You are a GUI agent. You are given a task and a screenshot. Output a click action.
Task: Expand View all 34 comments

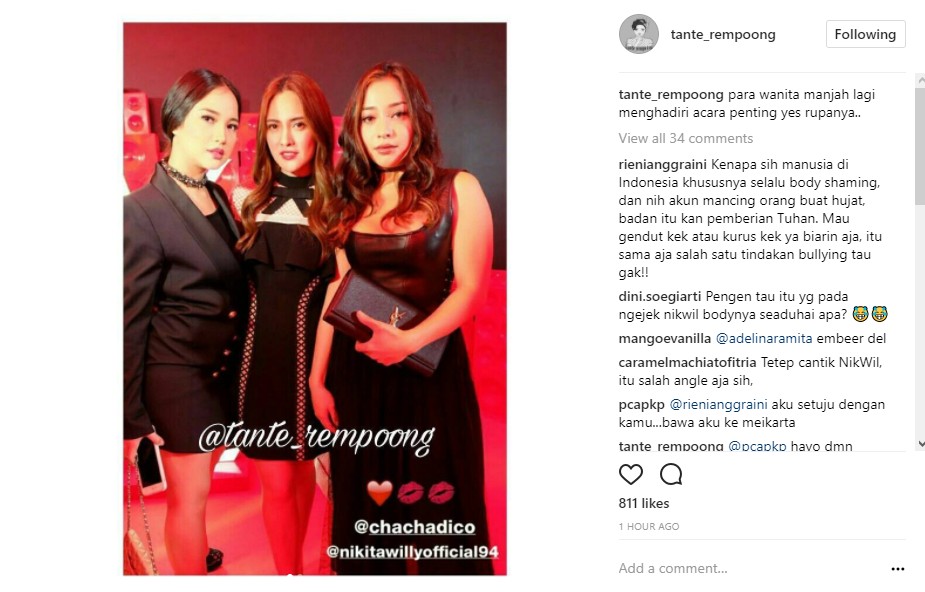(x=685, y=139)
